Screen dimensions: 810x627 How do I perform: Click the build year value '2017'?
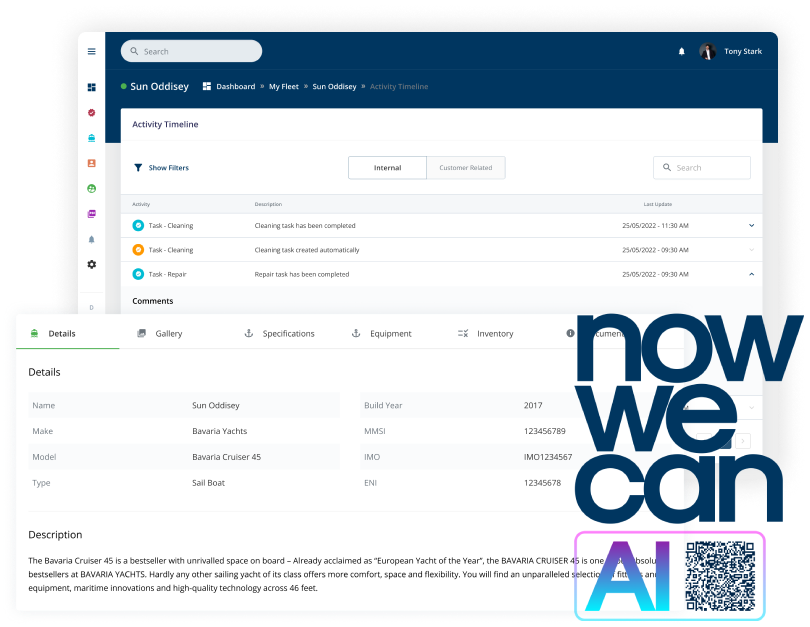pyautogui.click(x=533, y=405)
